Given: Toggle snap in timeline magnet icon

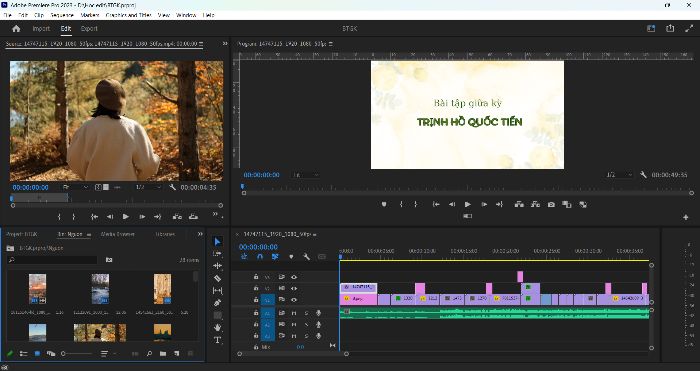Looking at the screenshot, I should click(x=260, y=257).
